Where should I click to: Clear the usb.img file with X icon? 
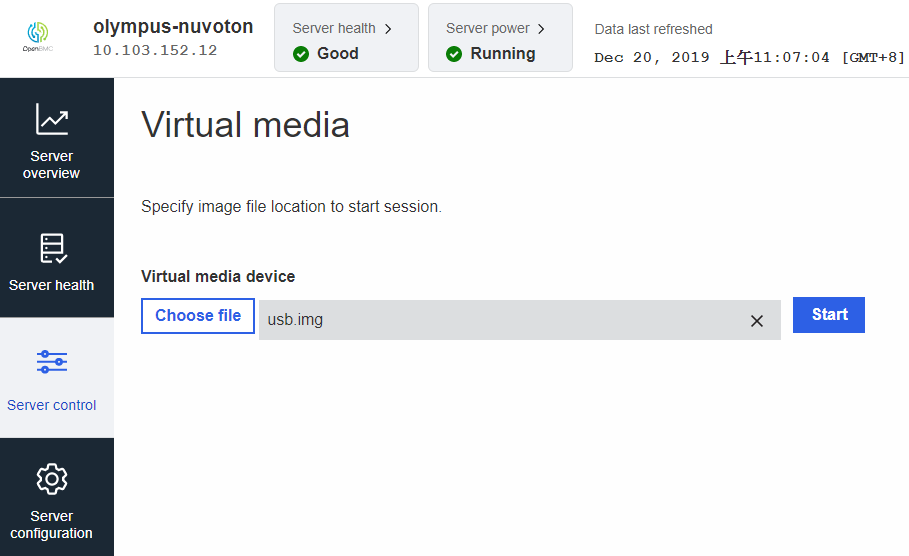tap(757, 321)
